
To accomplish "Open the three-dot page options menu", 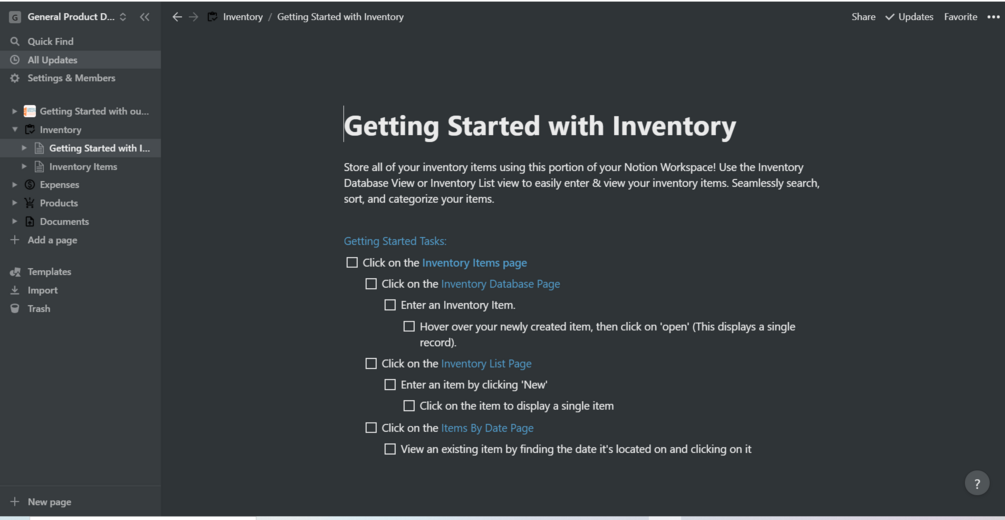I will 992,17.
